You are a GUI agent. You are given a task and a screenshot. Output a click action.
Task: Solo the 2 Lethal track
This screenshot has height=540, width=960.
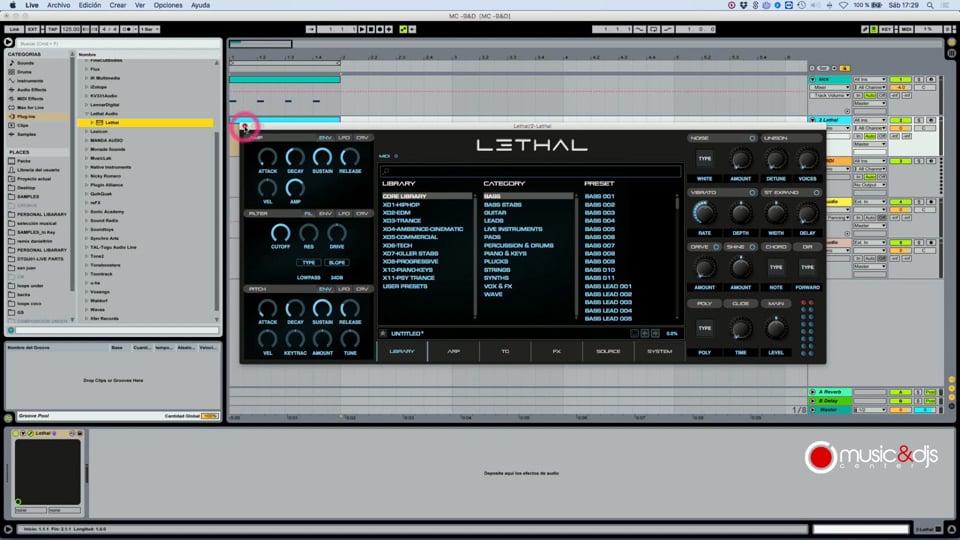pyautogui.click(x=919, y=120)
